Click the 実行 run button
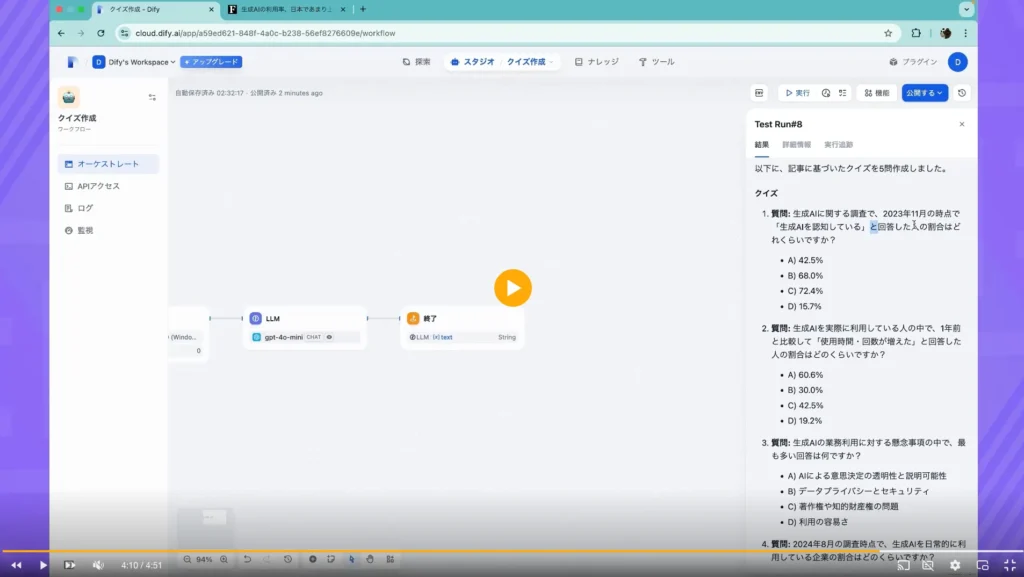The height and width of the screenshot is (577, 1024). 796,93
